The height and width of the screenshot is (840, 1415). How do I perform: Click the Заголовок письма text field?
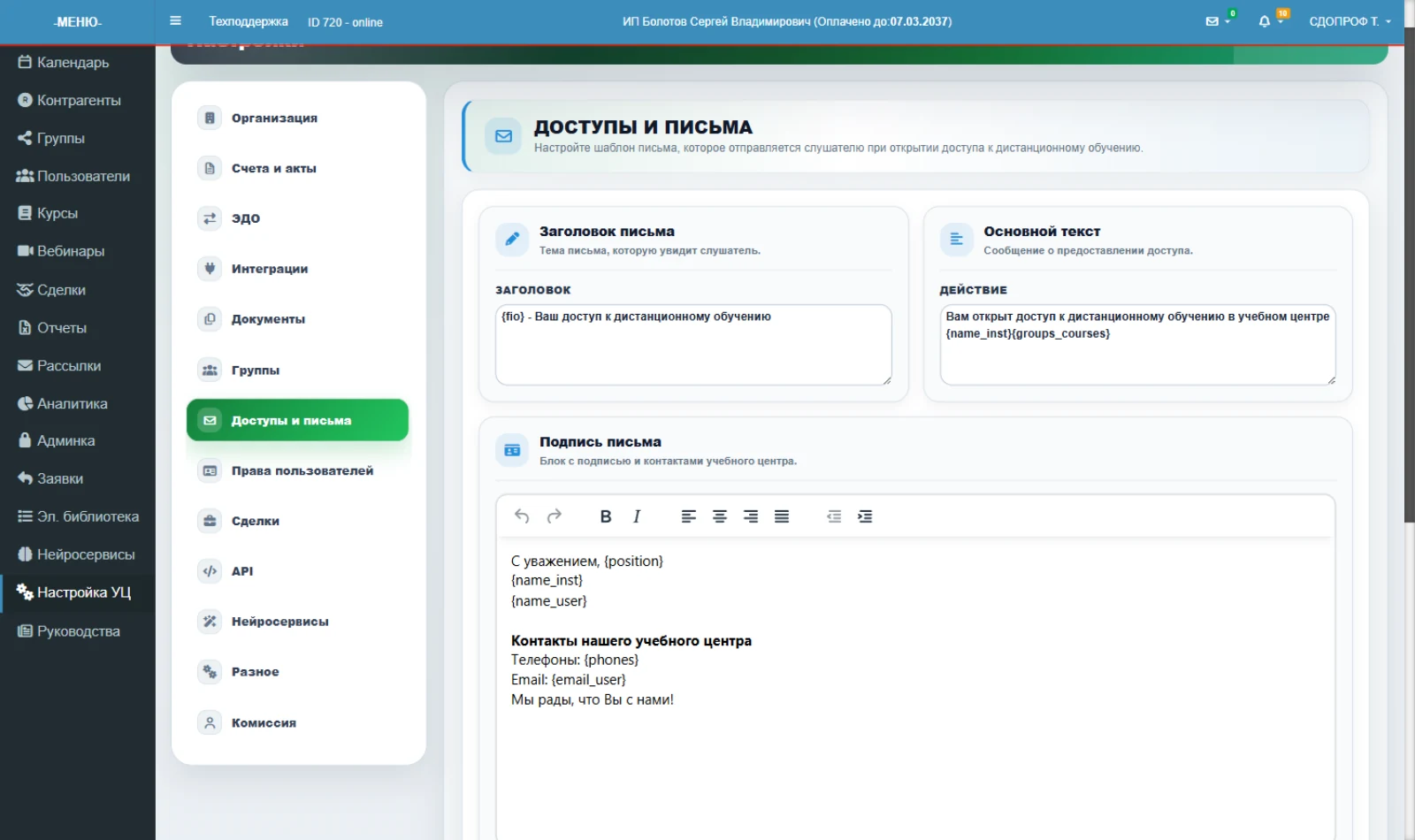click(693, 345)
